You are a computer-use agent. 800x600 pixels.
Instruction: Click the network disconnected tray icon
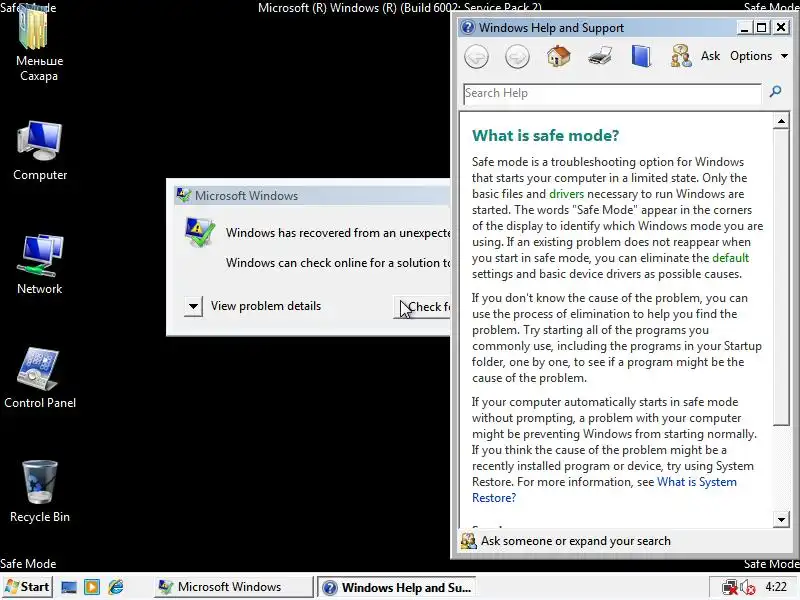point(729,587)
